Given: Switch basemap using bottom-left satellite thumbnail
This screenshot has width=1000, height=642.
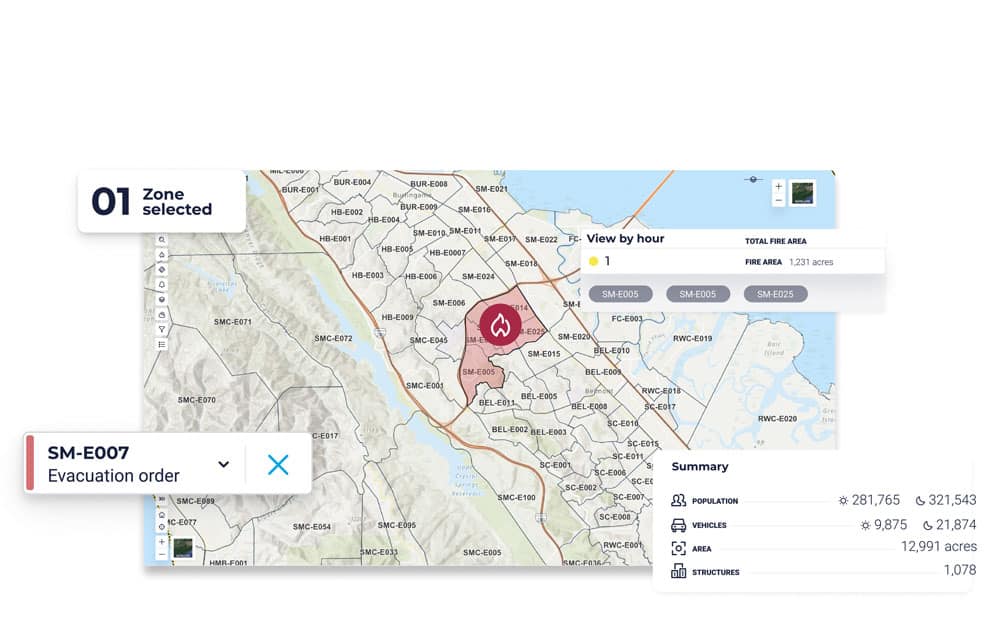Looking at the screenshot, I should coord(183,547).
